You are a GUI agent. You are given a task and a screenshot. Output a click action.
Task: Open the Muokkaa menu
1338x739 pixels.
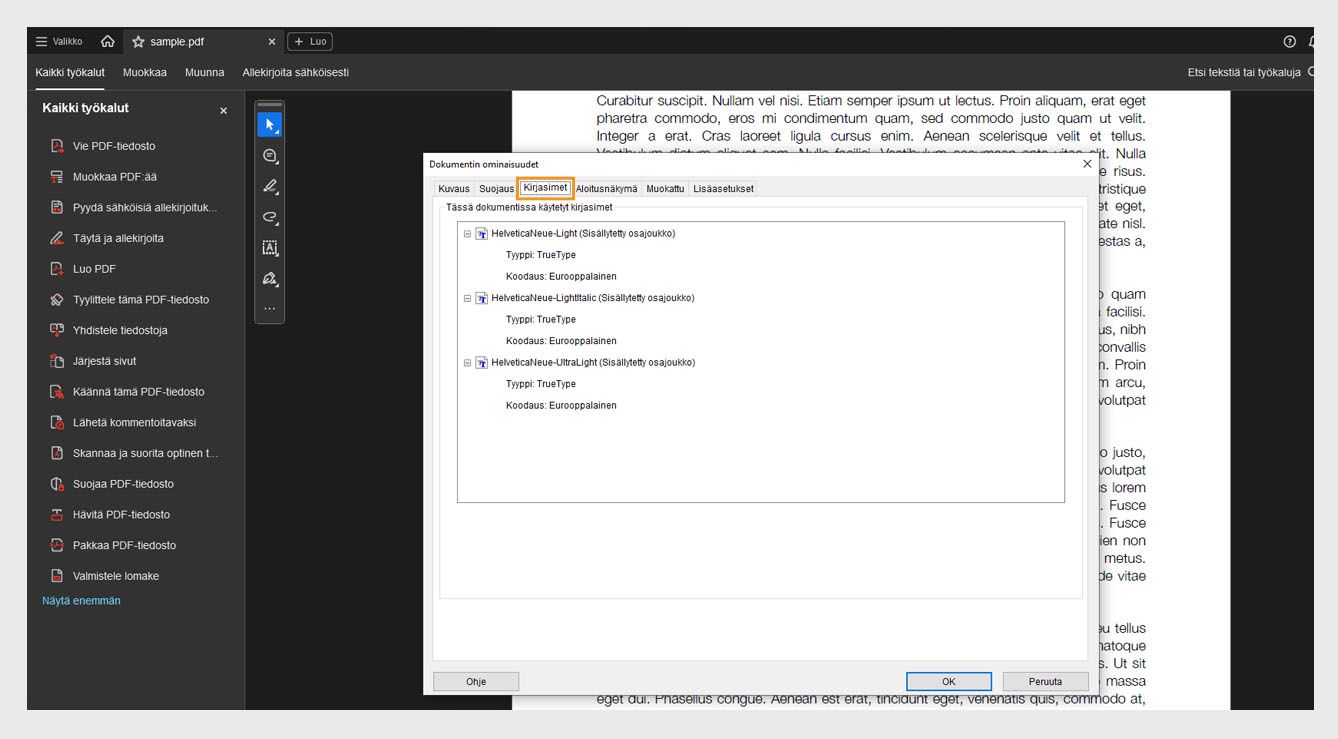click(x=145, y=72)
